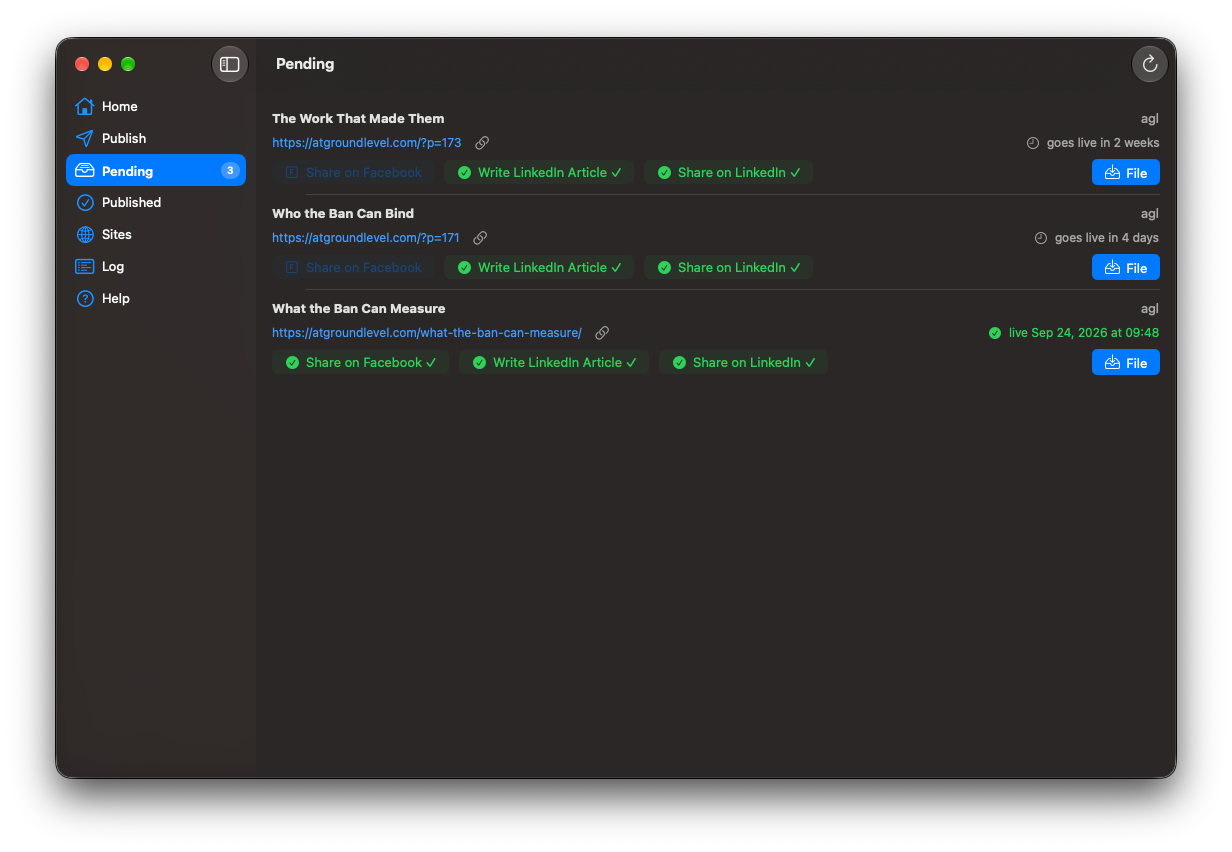This screenshot has width=1232, height=852.
Task: Open Help in the sidebar
Action: [156, 298]
